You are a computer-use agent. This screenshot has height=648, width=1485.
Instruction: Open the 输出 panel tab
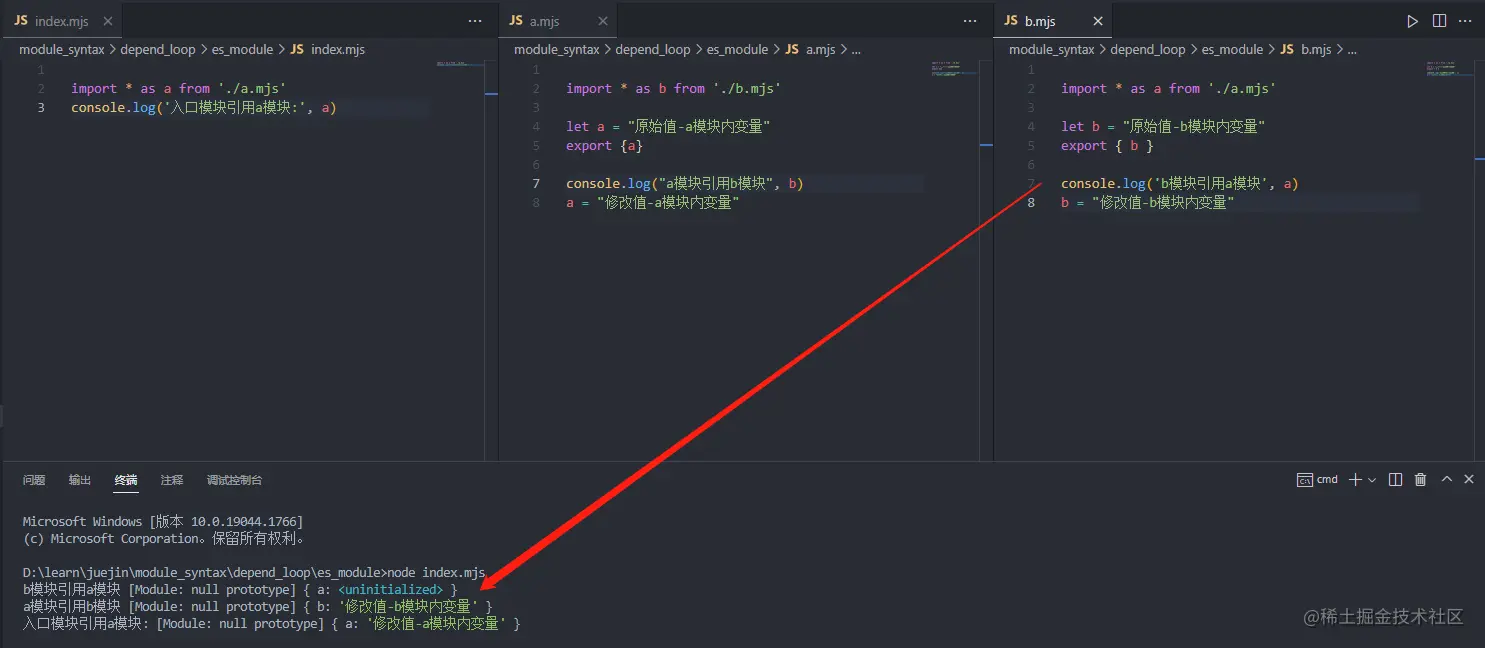point(80,480)
